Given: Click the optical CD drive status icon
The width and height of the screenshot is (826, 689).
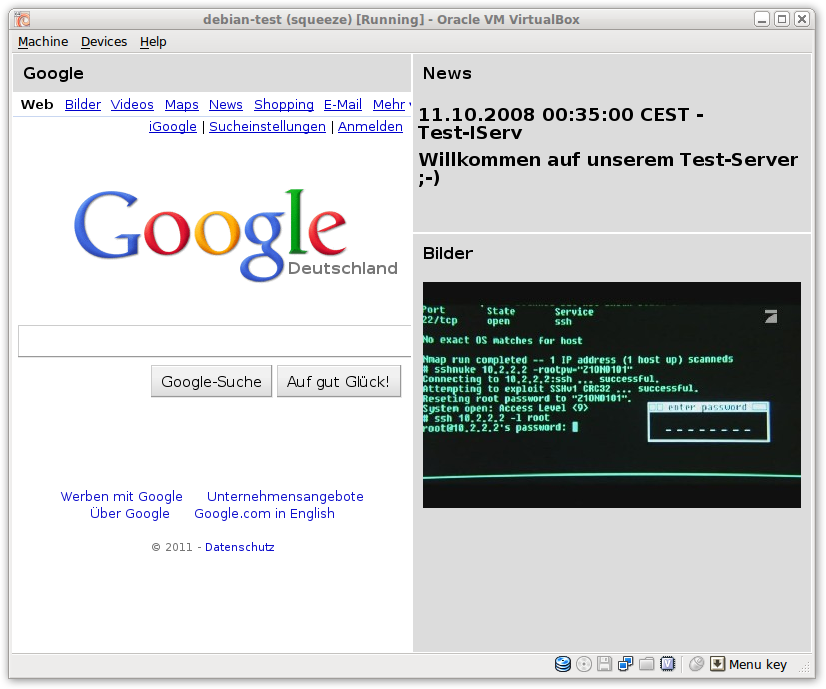Looking at the screenshot, I should [584, 664].
